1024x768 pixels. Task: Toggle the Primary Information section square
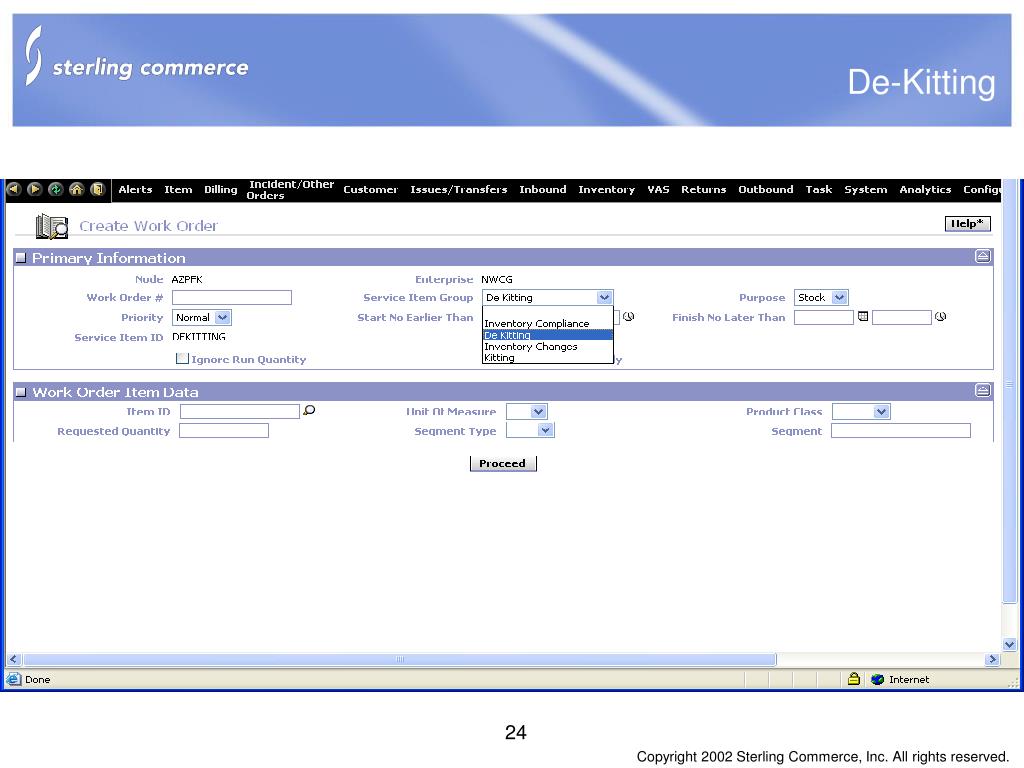21,258
